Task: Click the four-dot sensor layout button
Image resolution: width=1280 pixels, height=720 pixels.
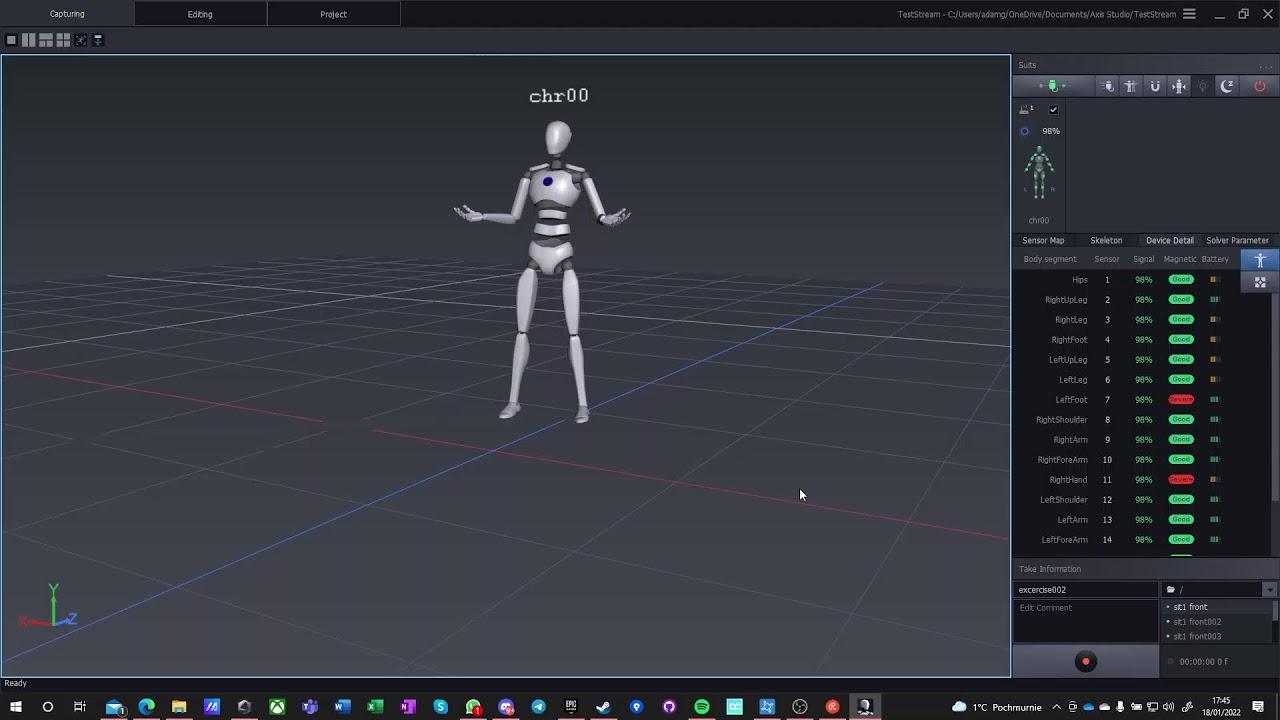Action: [x=1260, y=282]
